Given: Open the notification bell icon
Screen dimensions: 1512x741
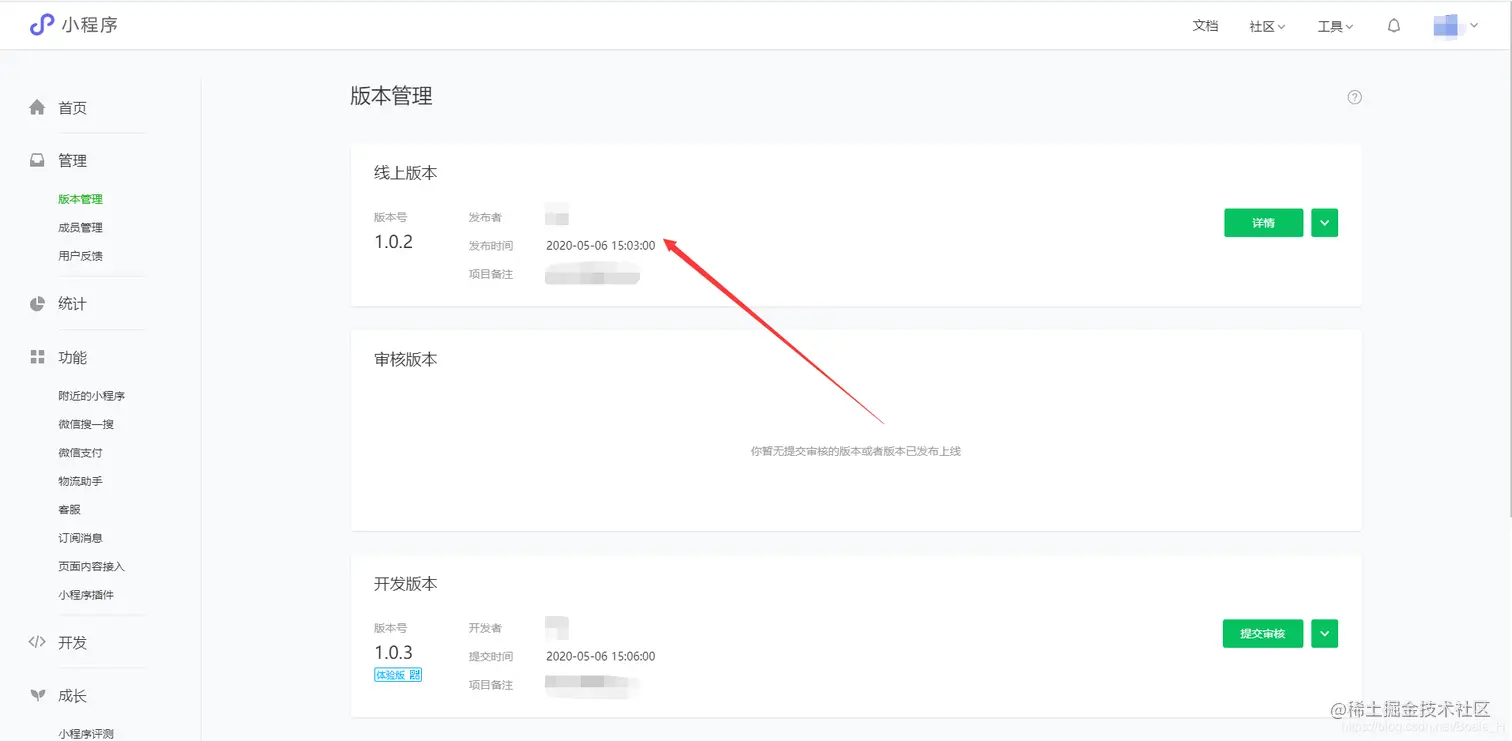Looking at the screenshot, I should coord(1394,26).
